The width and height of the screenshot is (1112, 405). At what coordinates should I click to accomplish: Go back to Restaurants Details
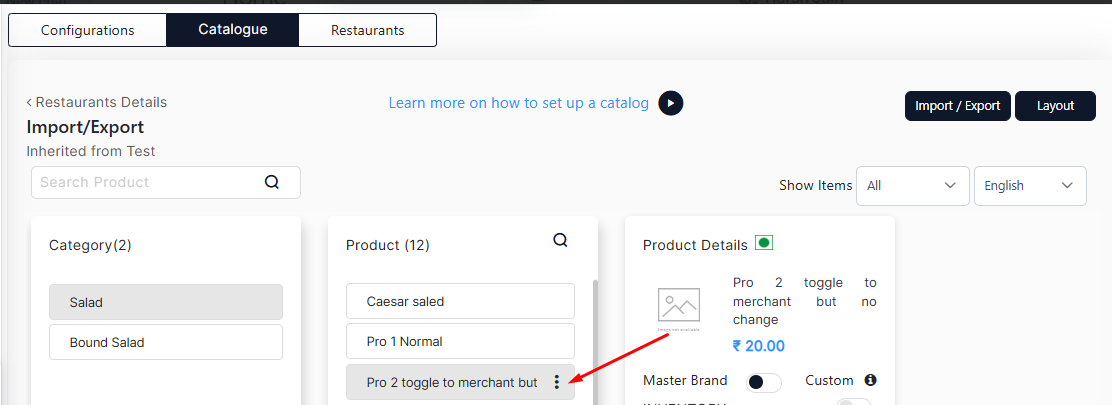point(96,102)
